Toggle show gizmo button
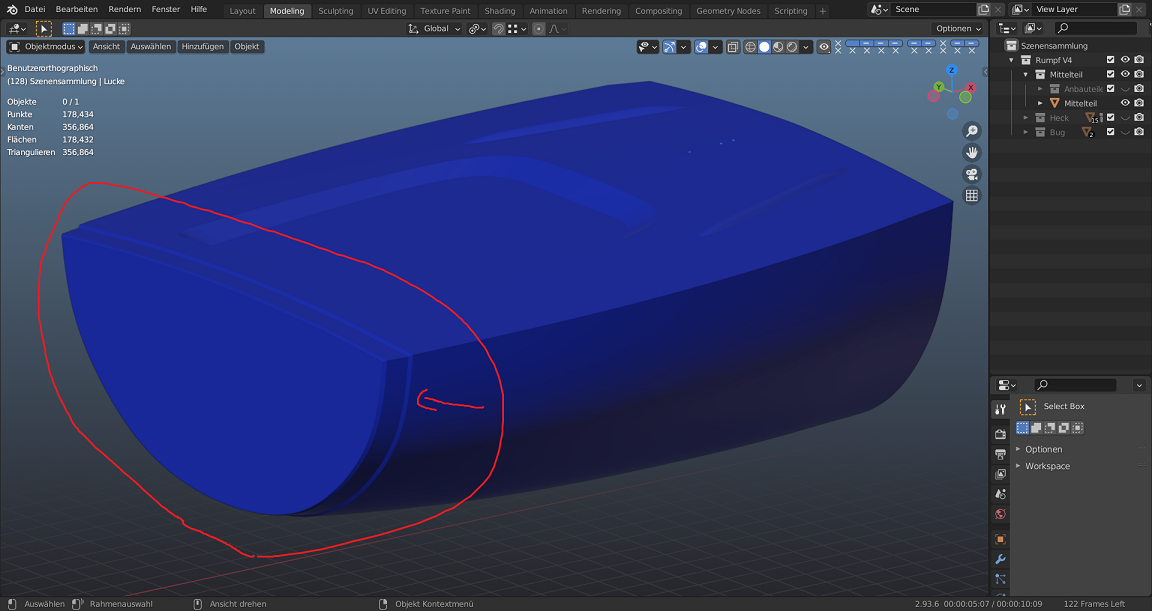This screenshot has width=1152, height=611. [669, 46]
